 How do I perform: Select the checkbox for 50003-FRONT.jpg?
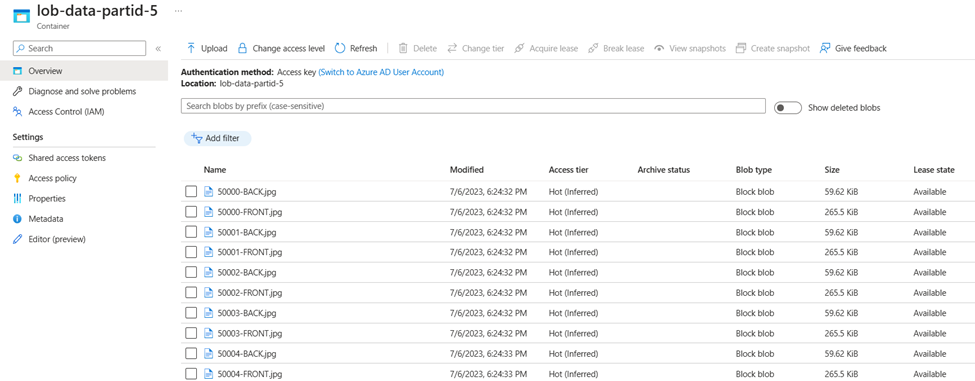point(191,333)
